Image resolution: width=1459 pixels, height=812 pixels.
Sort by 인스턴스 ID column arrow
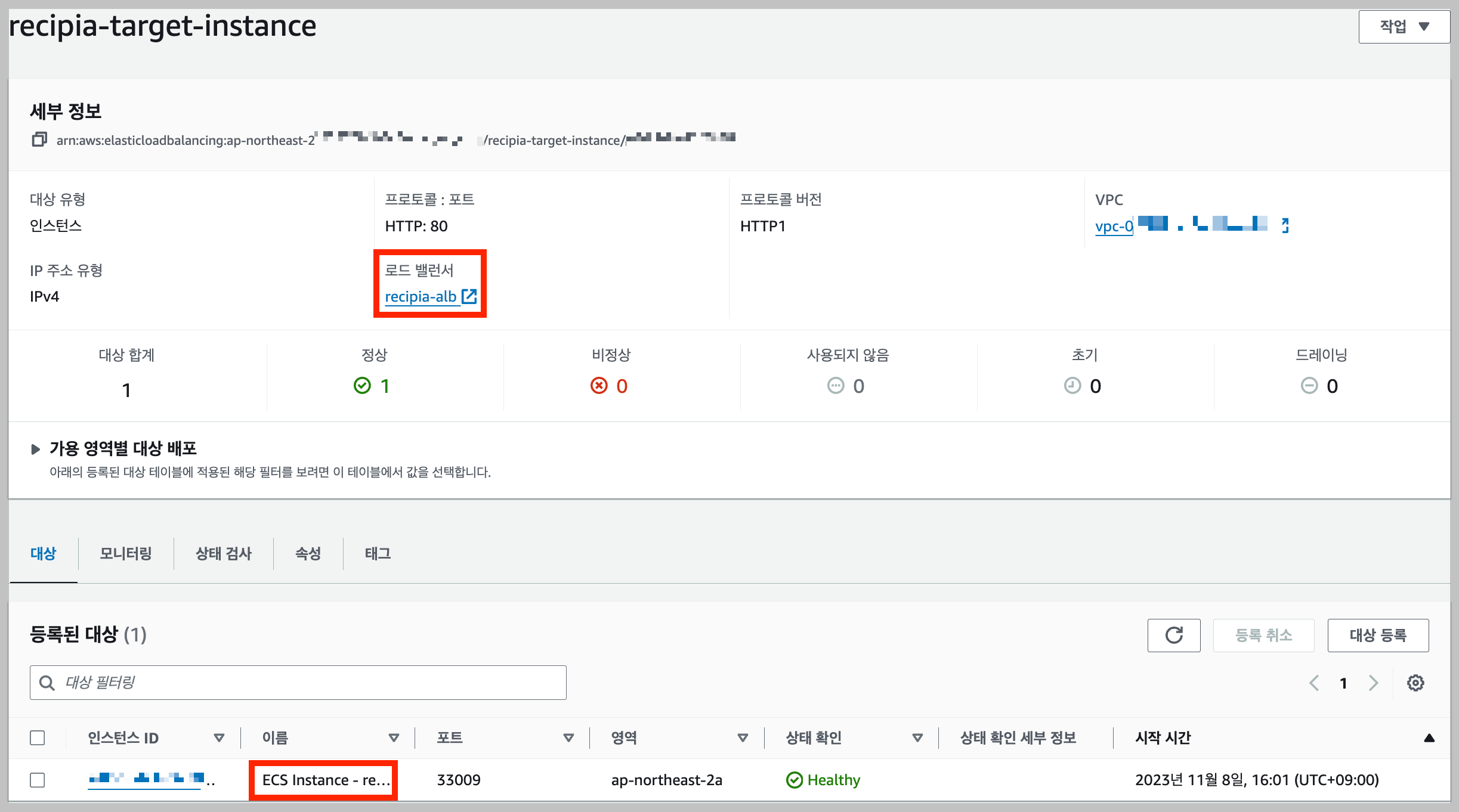point(219,738)
